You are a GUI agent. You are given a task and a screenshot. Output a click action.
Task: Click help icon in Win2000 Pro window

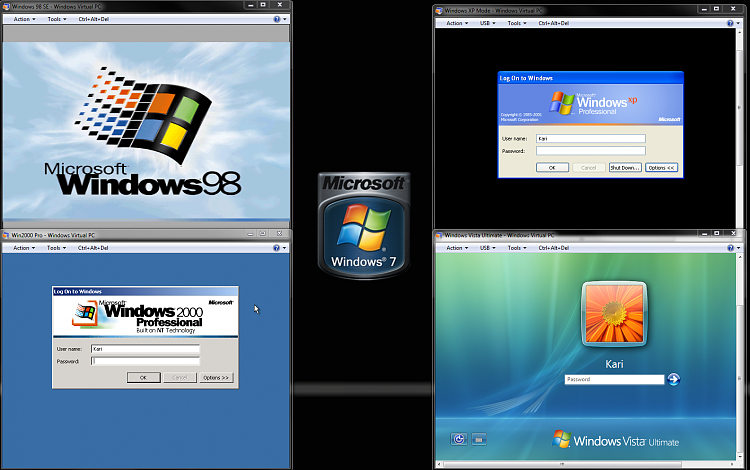(x=276, y=248)
